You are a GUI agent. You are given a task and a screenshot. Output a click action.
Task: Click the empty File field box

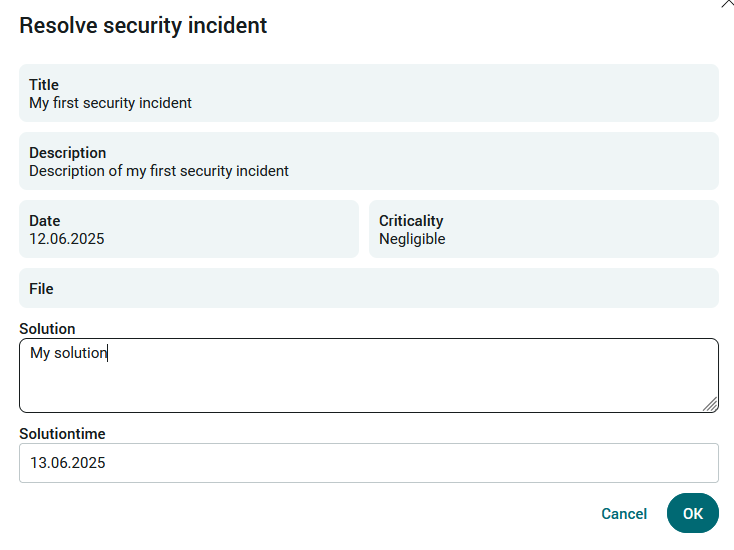369,288
